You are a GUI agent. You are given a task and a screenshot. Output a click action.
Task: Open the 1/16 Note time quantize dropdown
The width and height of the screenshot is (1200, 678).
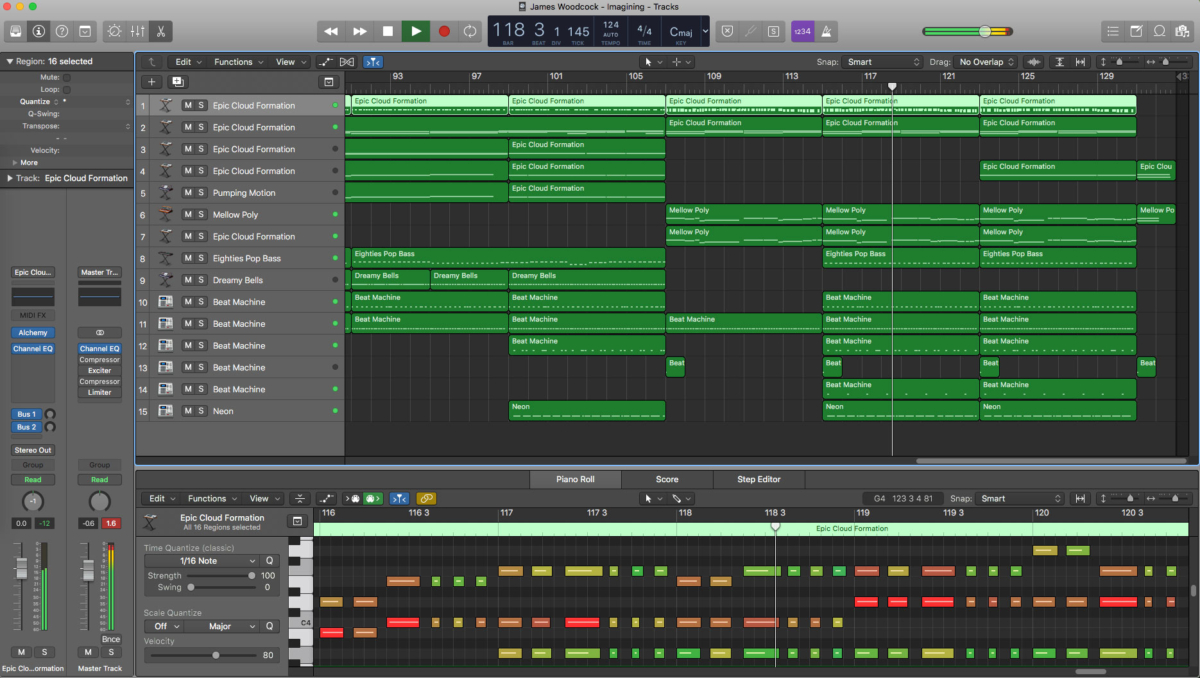point(202,561)
